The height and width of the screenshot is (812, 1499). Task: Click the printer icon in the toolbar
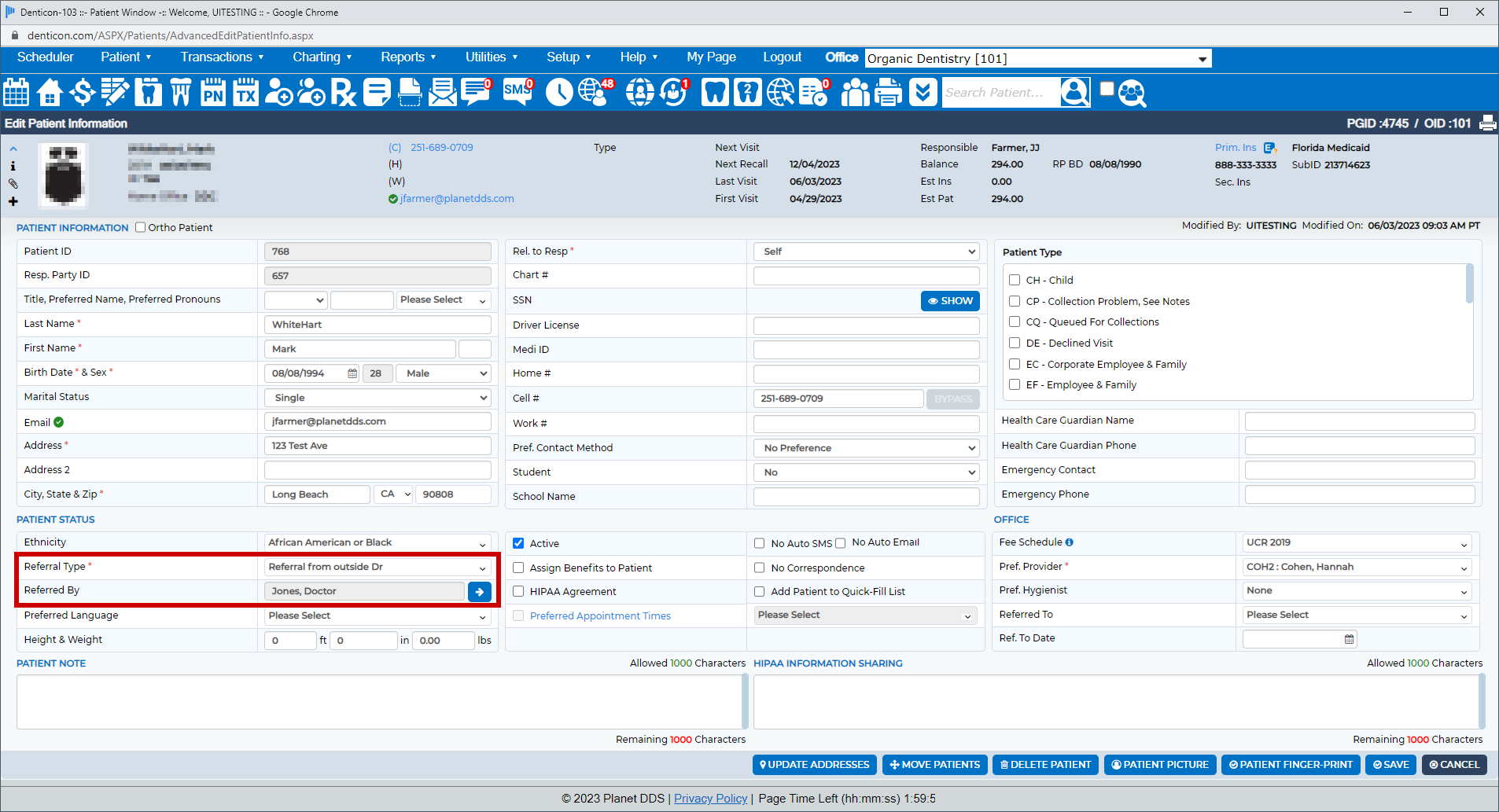point(888,93)
